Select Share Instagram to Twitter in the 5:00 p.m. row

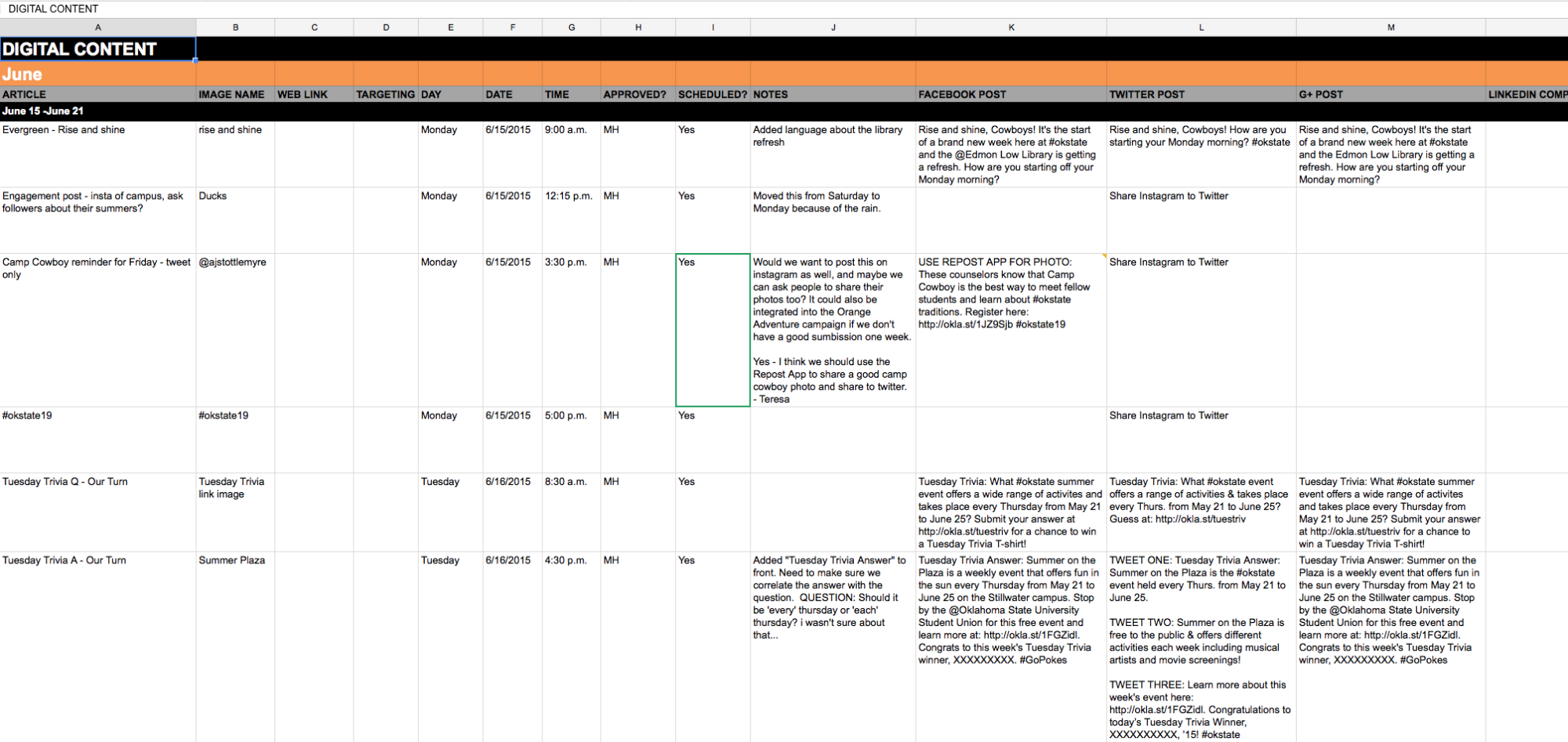(x=1201, y=440)
